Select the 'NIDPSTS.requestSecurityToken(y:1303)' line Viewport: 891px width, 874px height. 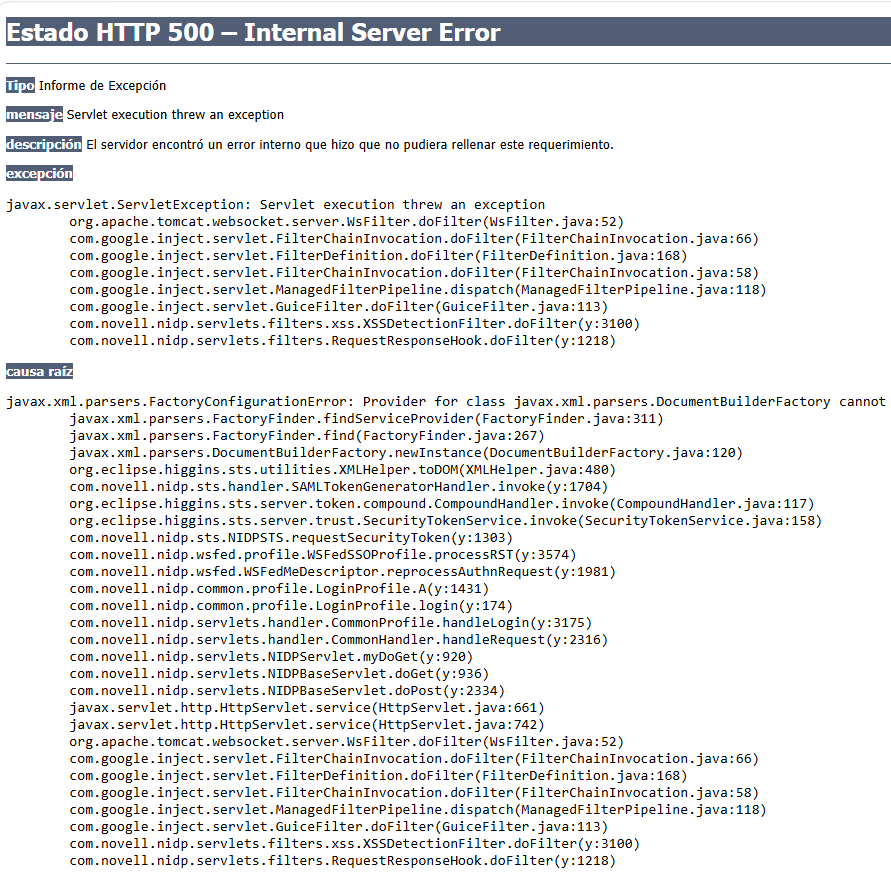(x=291, y=538)
